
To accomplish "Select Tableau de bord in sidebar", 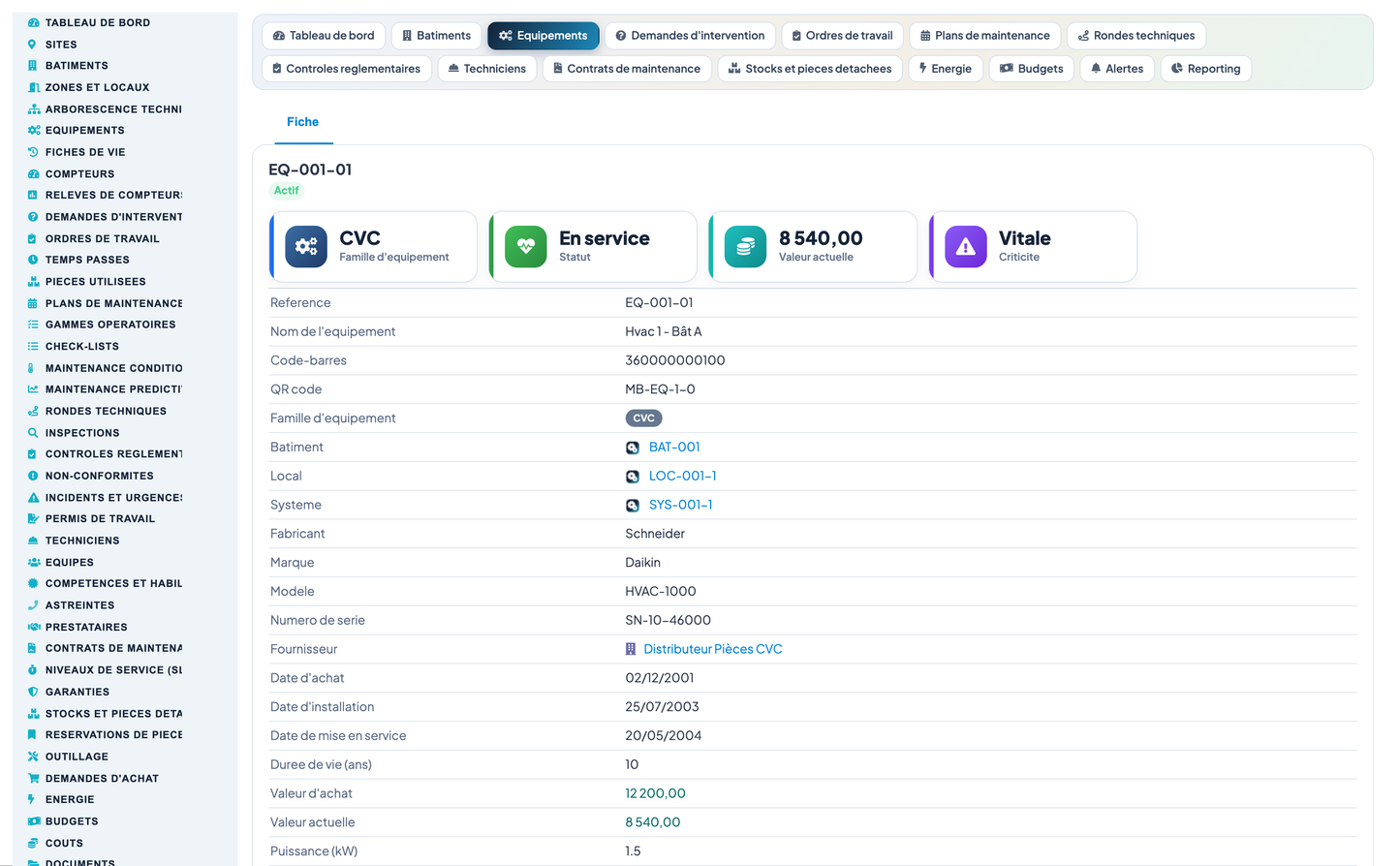I will (97, 22).
